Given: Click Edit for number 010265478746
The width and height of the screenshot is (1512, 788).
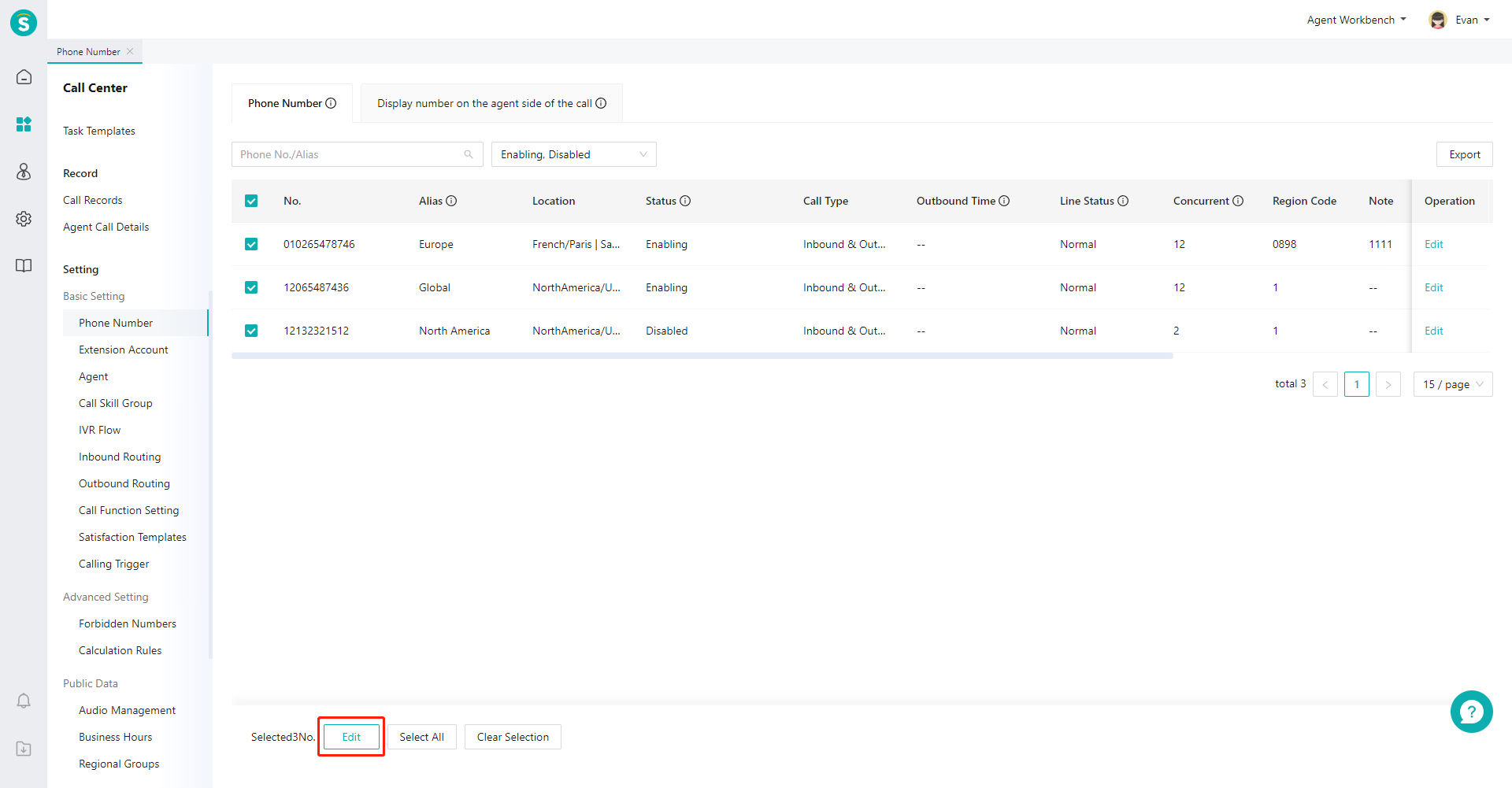Looking at the screenshot, I should pos(1434,244).
